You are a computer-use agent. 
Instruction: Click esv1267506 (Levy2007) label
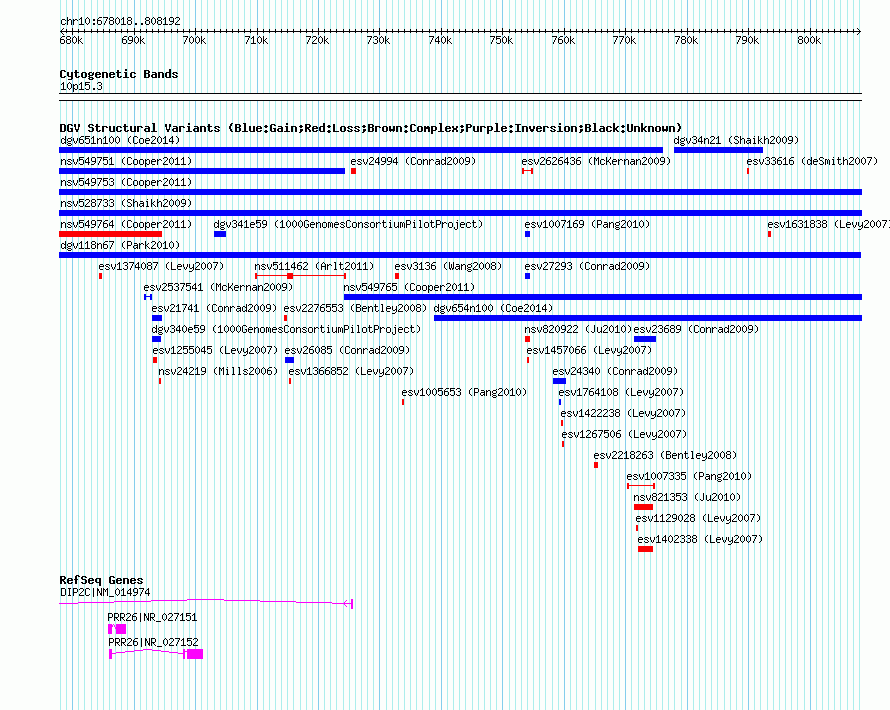click(624, 434)
